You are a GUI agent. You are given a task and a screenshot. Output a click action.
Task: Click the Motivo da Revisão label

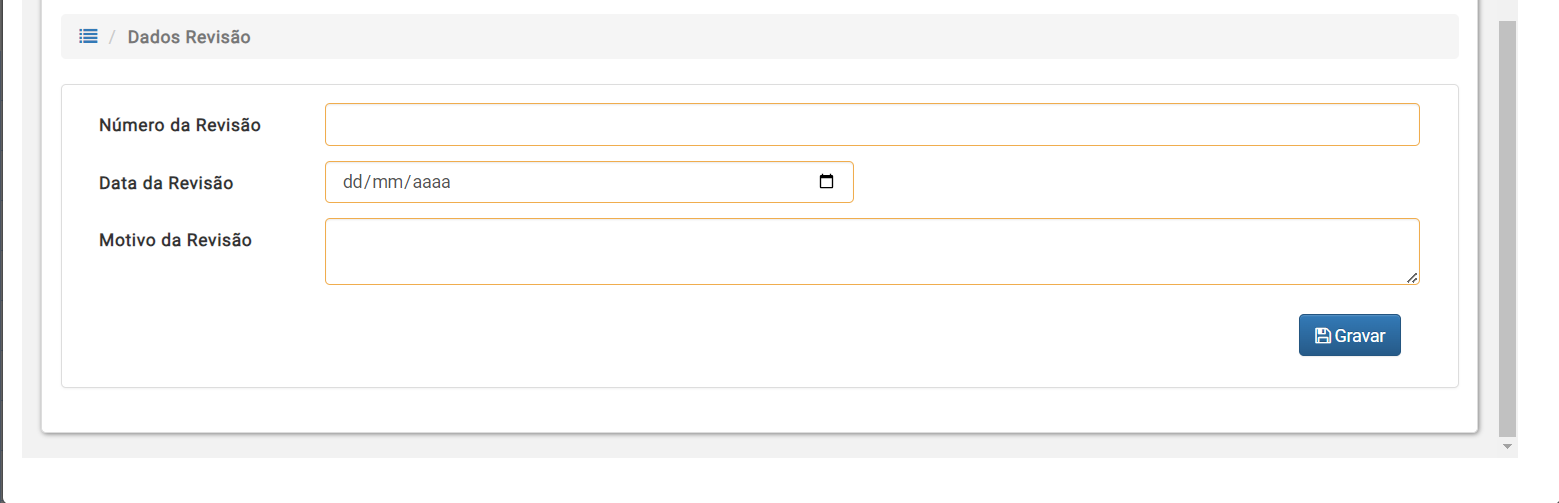tap(175, 240)
